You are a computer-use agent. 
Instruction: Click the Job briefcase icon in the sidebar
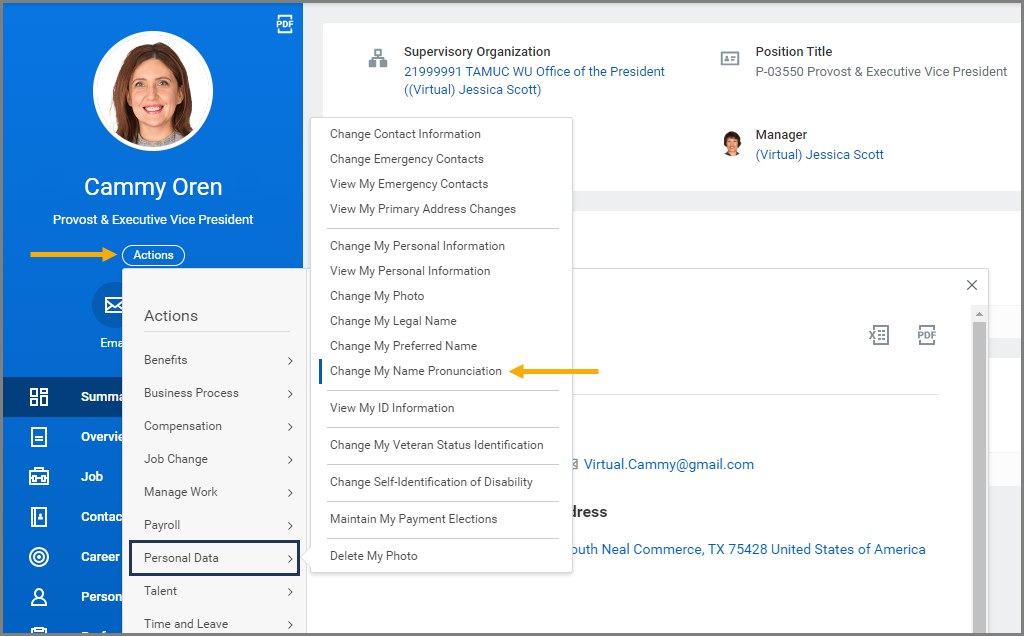pos(39,477)
